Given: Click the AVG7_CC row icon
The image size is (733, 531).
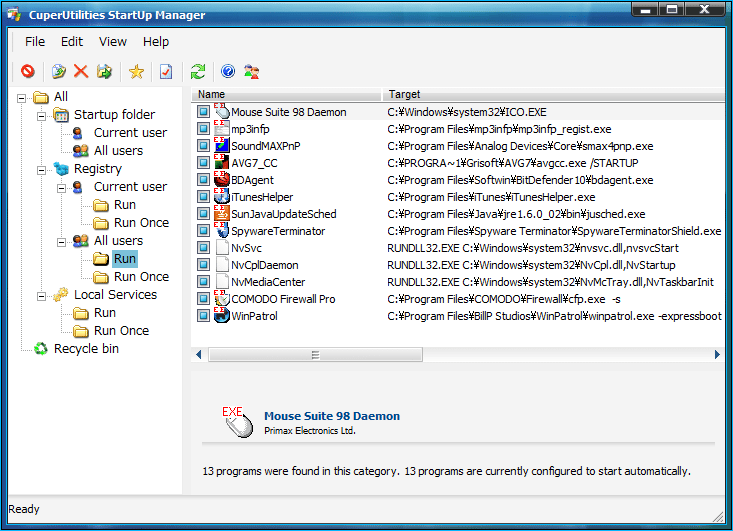Looking at the screenshot, I should click(x=222, y=162).
